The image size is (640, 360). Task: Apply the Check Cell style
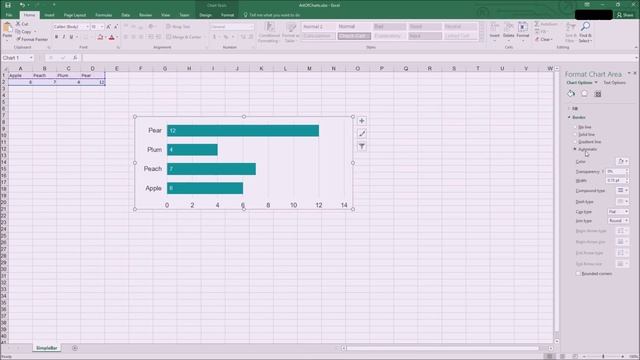354,36
